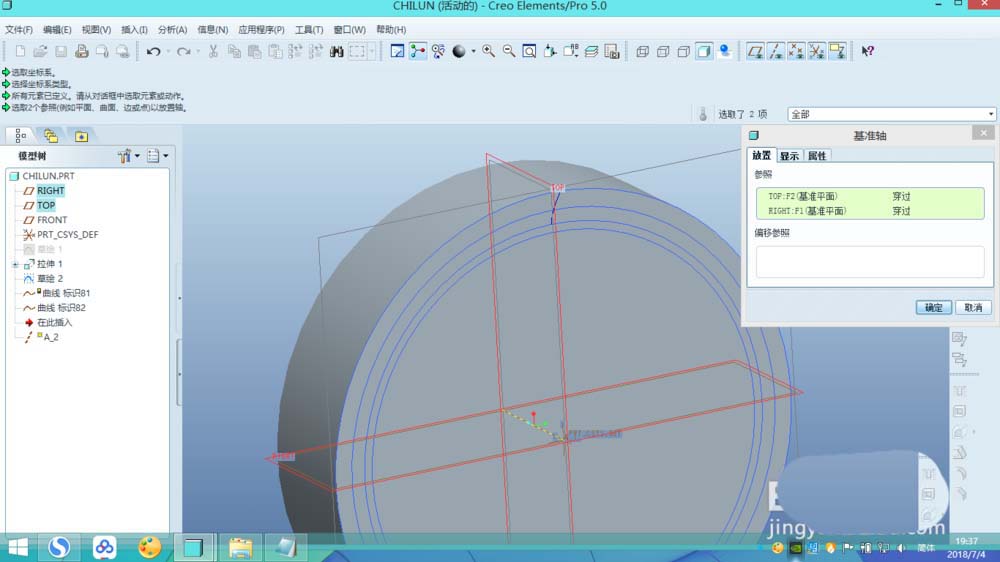Switch to no hidden display style

click(x=683, y=51)
